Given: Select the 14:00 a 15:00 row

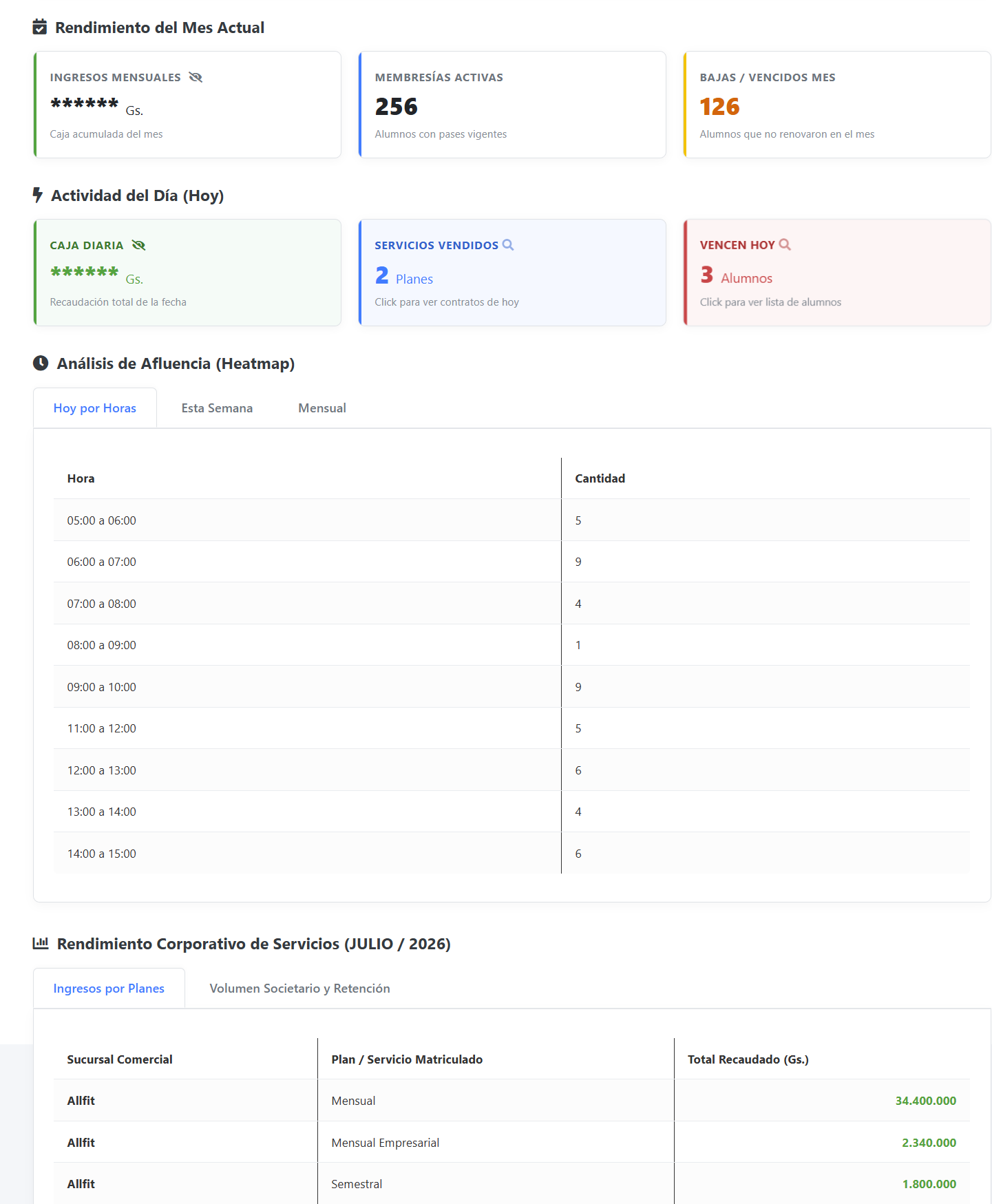Looking at the screenshot, I should 511,854.
